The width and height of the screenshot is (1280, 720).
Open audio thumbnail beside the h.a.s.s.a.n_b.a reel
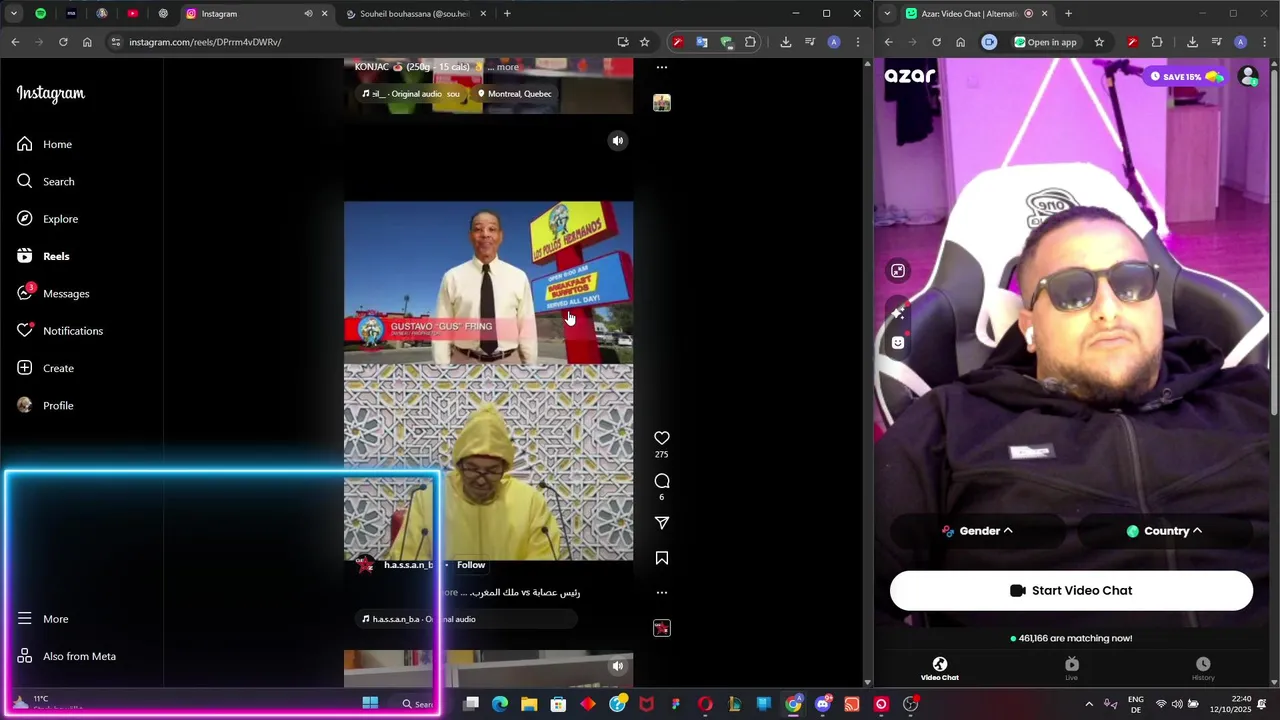coord(662,628)
